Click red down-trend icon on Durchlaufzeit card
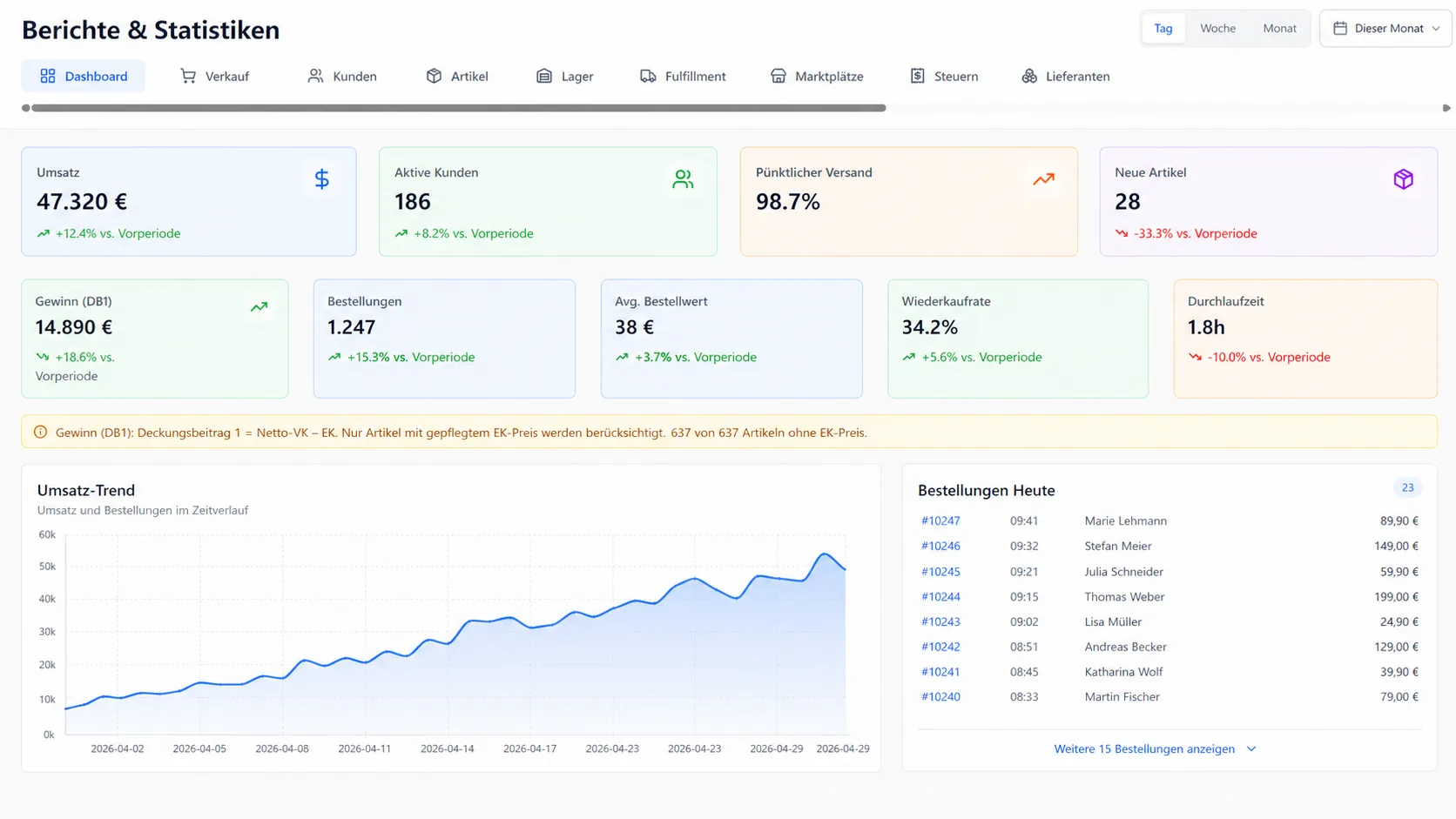 1195,358
